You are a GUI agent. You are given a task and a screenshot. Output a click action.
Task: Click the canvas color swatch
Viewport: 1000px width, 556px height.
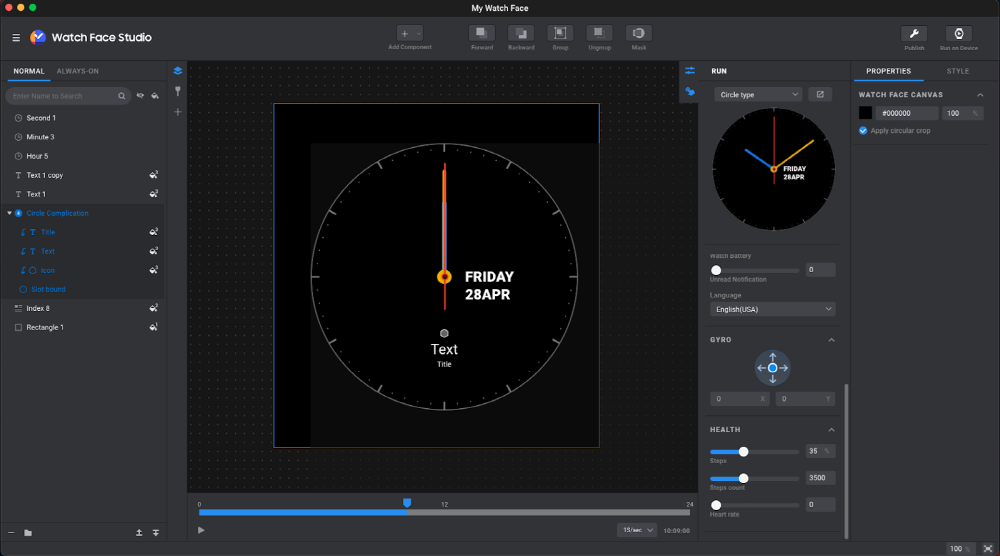[865, 113]
